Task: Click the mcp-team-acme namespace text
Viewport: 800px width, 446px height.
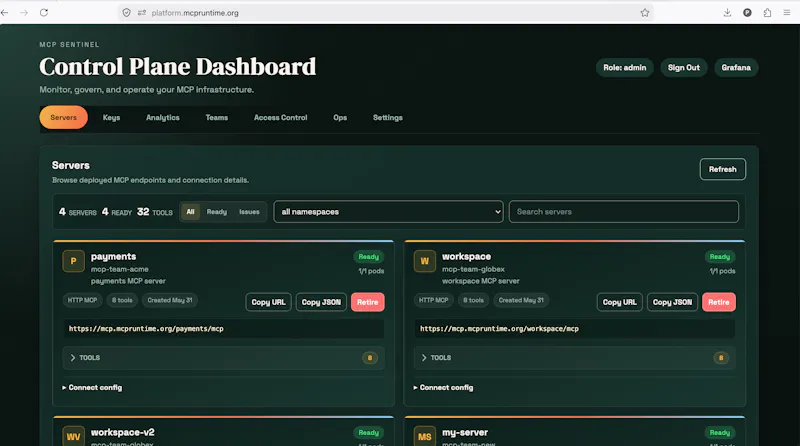Action: pos(120,269)
